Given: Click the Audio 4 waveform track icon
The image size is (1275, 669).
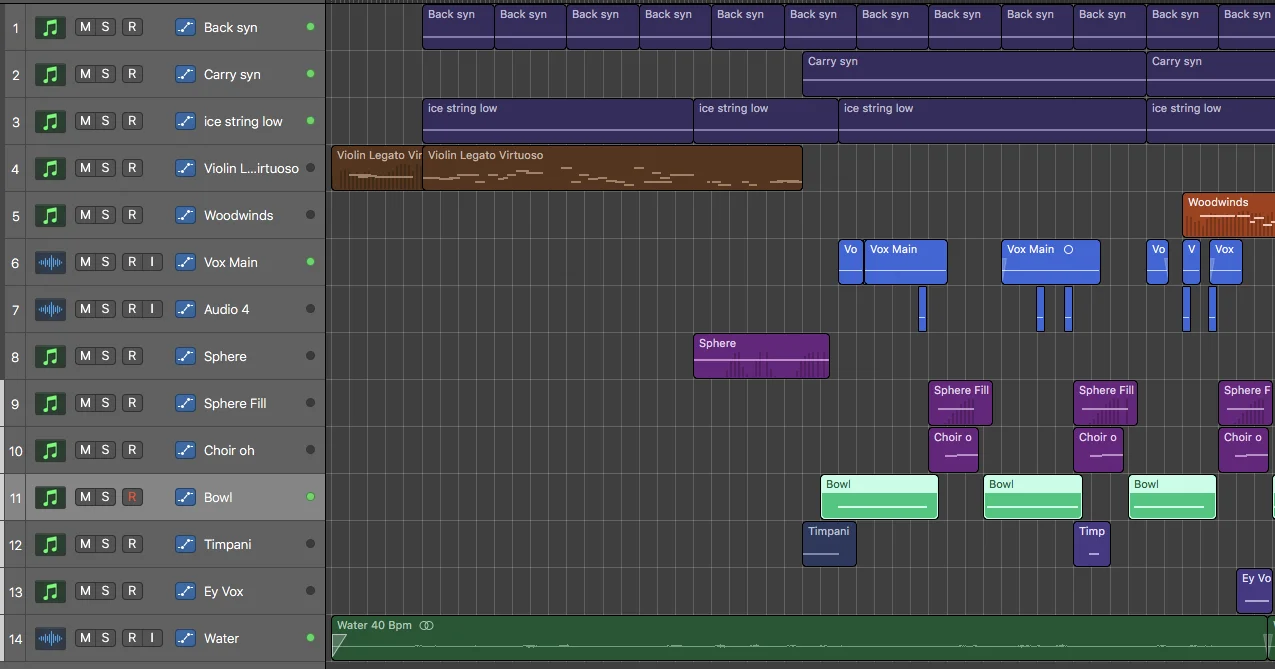Looking at the screenshot, I should point(50,309).
